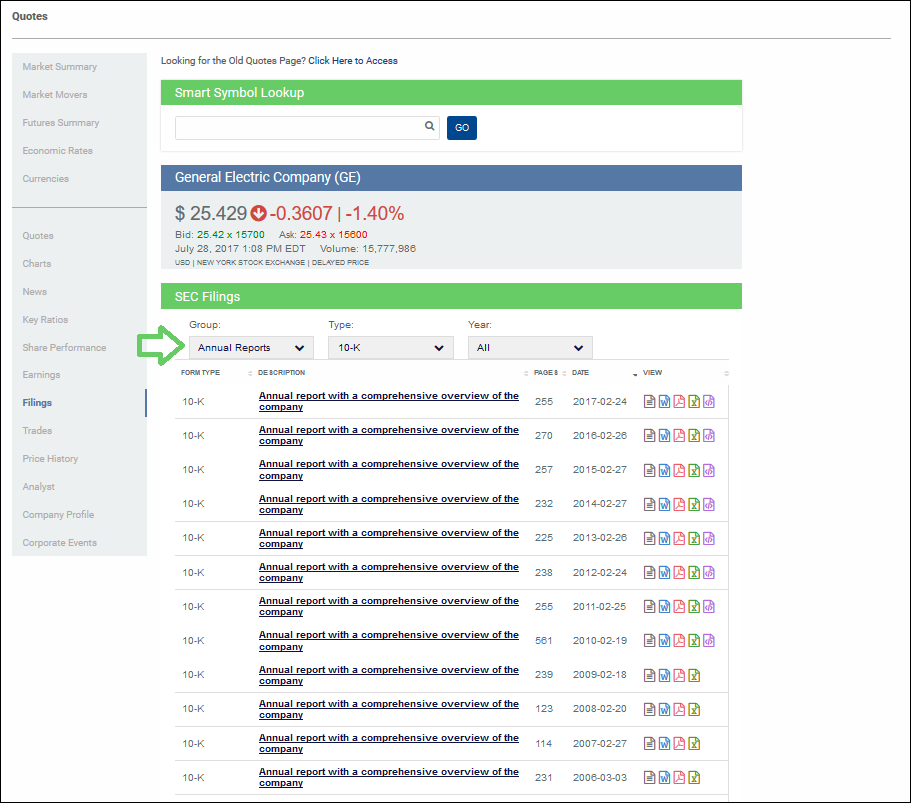Open Excel version of 2009-02-18 filing

(694, 675)
